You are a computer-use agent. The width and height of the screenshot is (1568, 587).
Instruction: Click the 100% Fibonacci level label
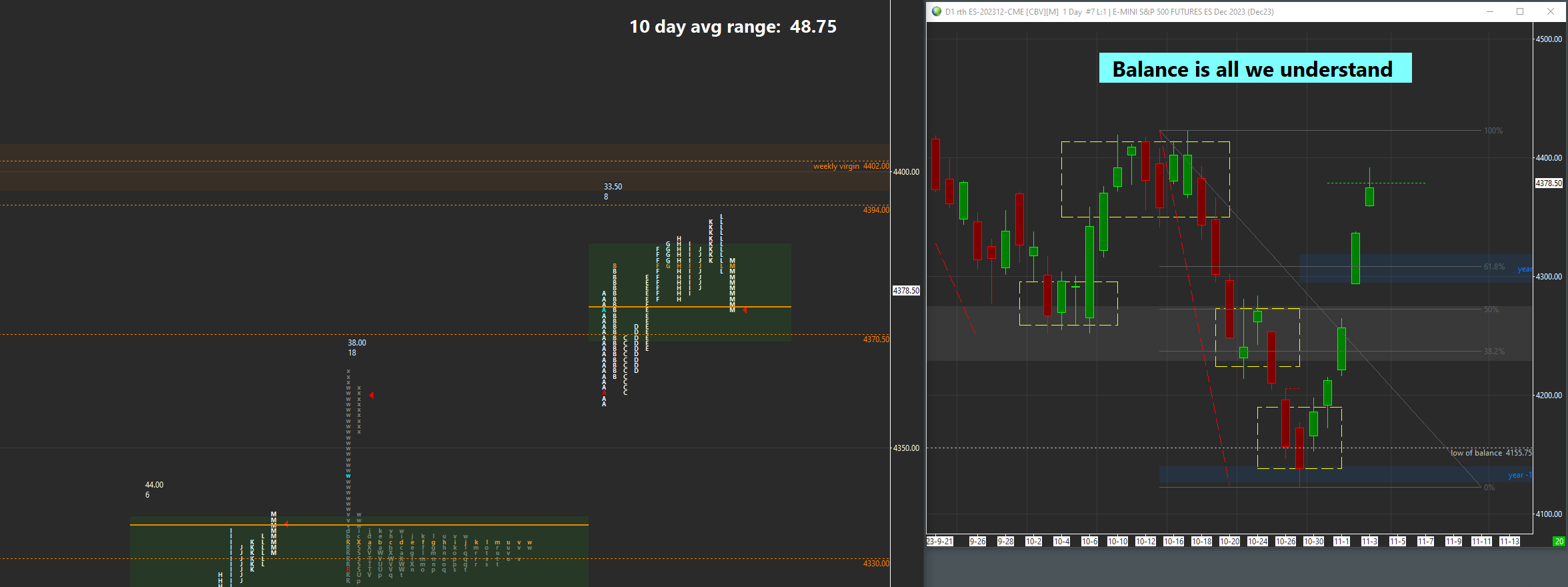pos(1493,131)
